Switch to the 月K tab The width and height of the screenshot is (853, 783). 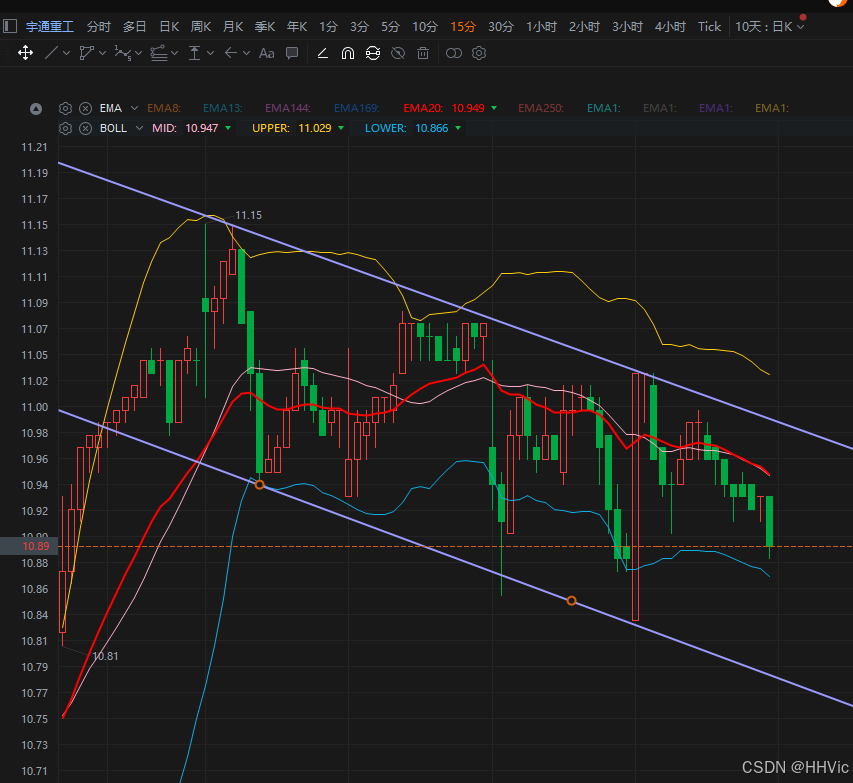233,27
